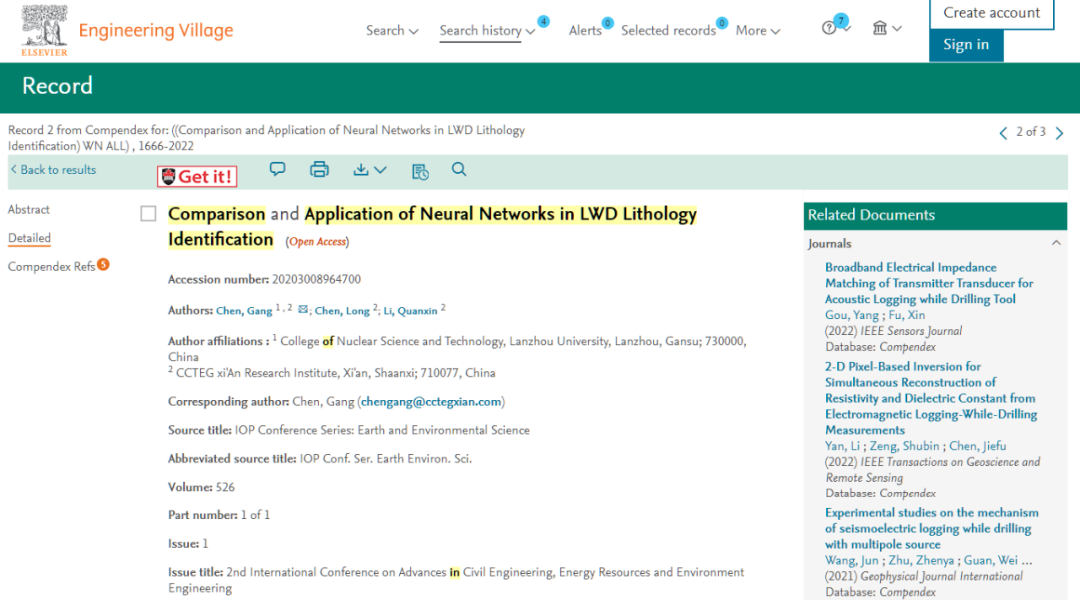Go to previous record arrow

(1003, 133)
